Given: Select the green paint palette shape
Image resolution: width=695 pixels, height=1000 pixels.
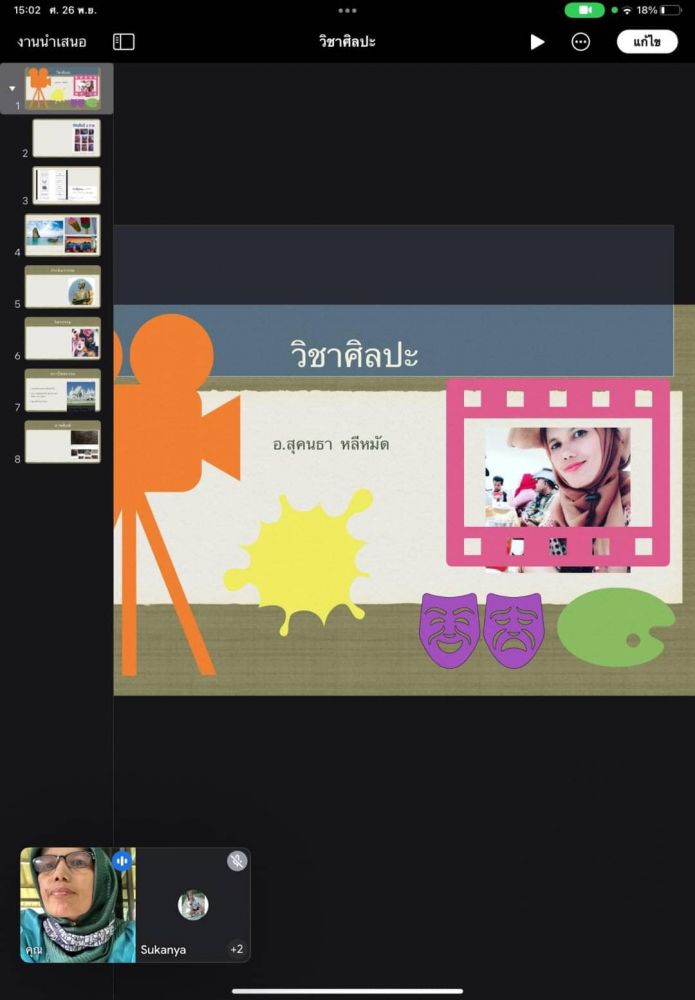Looking at the screenshot, I should pos(614,627).
